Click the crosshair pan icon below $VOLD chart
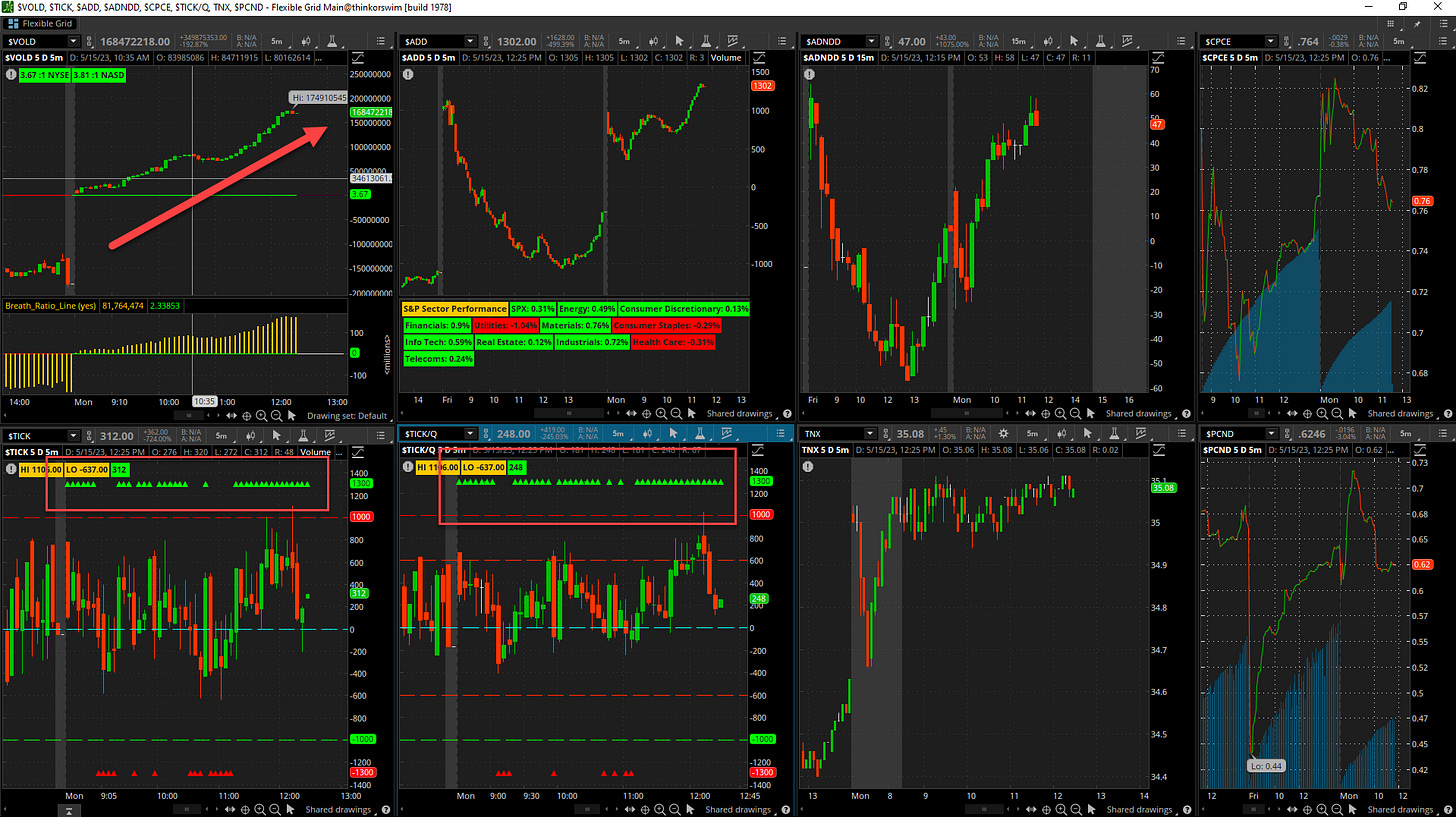Image resolution: width=1456 pixels, height=817 pixels. (x=247, y=415)
